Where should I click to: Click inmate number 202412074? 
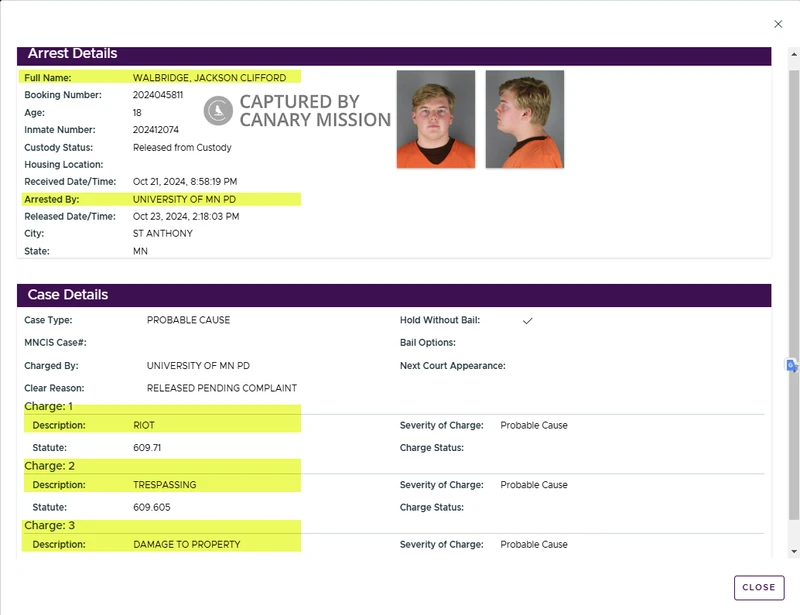(x=156, y=130)
